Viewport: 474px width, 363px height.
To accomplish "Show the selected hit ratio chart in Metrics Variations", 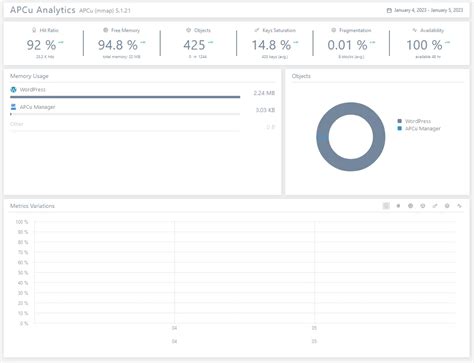I will [x=386, y=206].
